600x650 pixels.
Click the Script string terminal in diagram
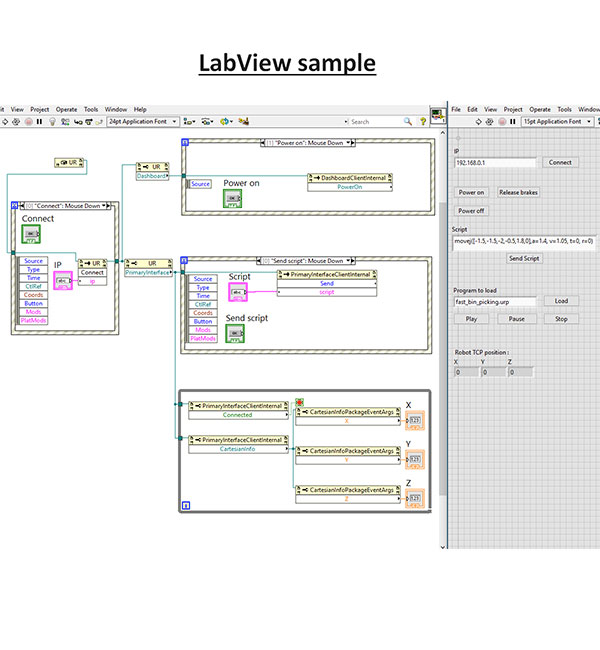pos(238,292)
